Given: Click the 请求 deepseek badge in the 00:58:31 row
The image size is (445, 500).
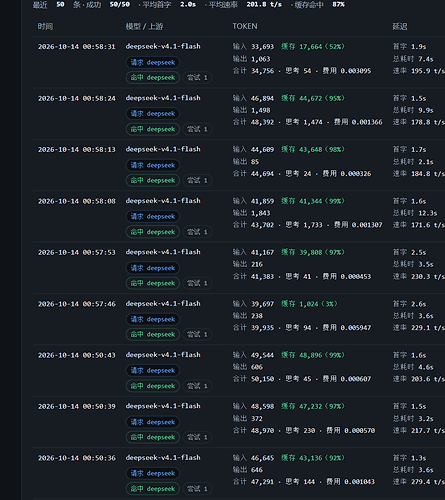Looking at the screenshot, I should click(x=153, y=62).
